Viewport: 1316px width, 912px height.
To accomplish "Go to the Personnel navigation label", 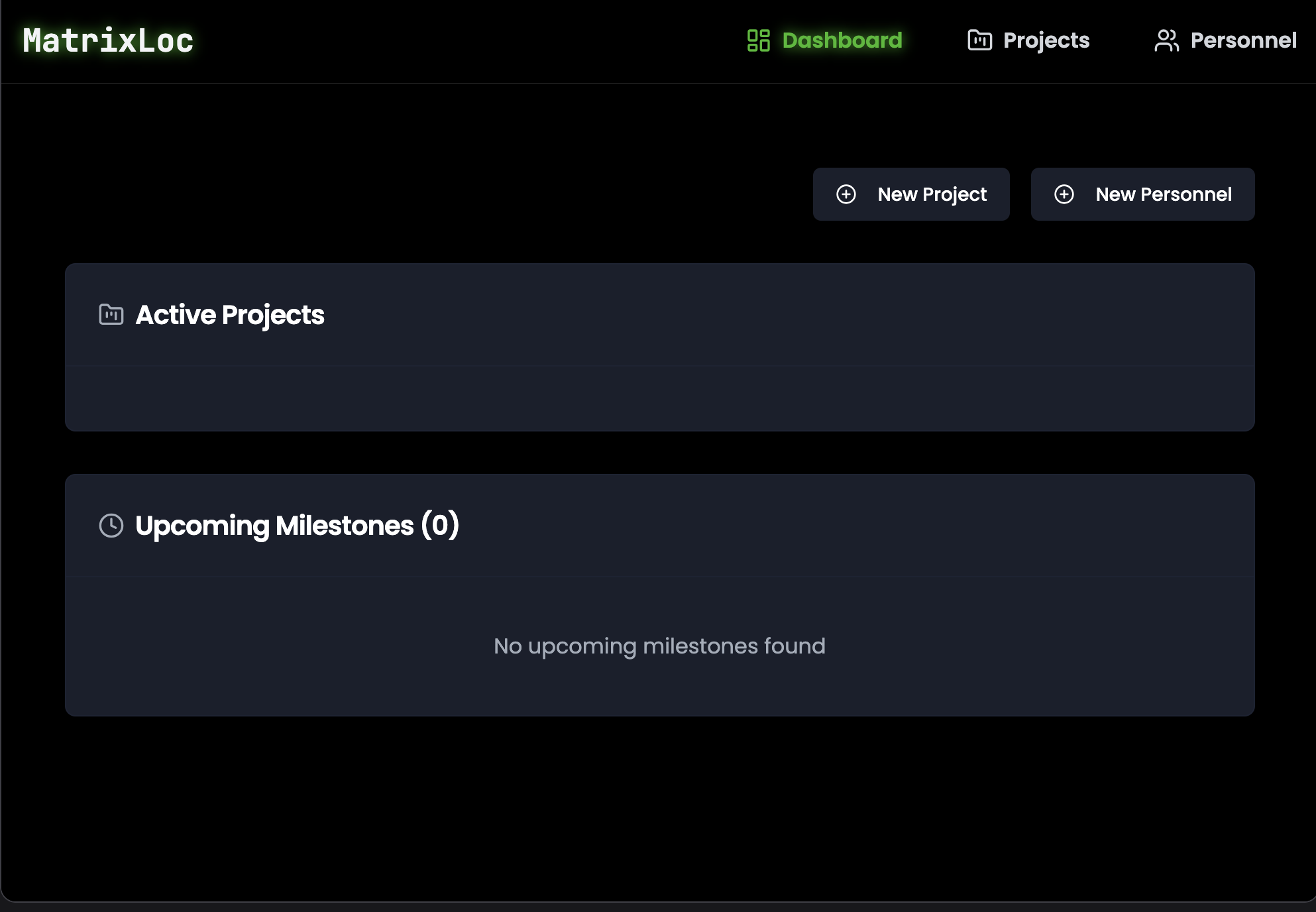I will point(1243,40).
